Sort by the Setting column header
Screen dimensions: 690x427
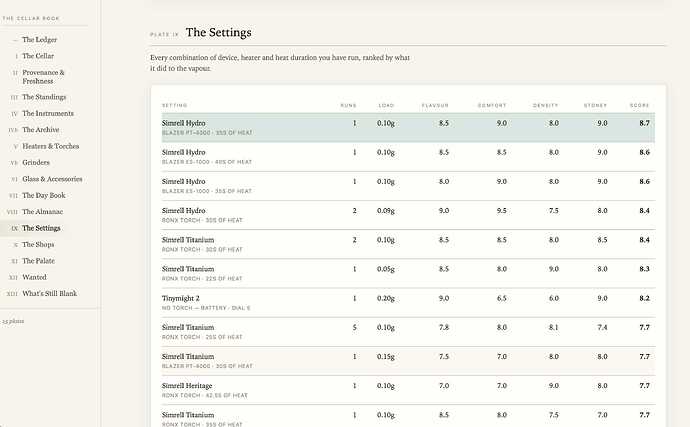point(174,105)
